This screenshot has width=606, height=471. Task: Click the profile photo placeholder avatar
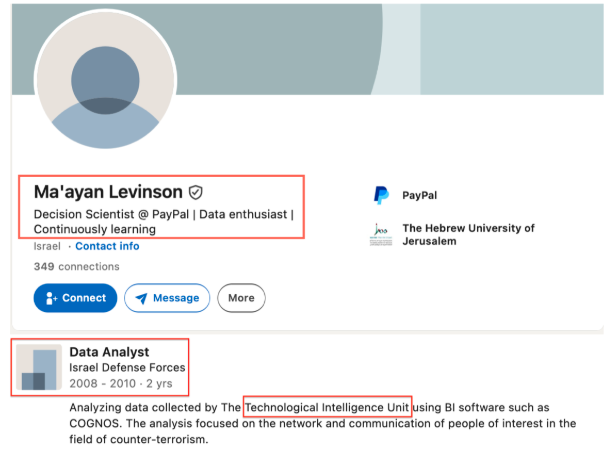tap(105, 79)
